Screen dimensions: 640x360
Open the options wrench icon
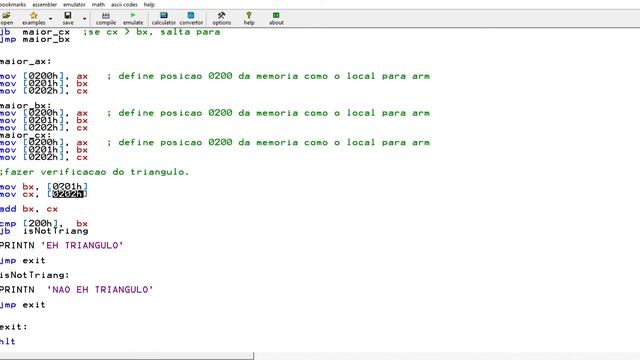coord(222,18)
